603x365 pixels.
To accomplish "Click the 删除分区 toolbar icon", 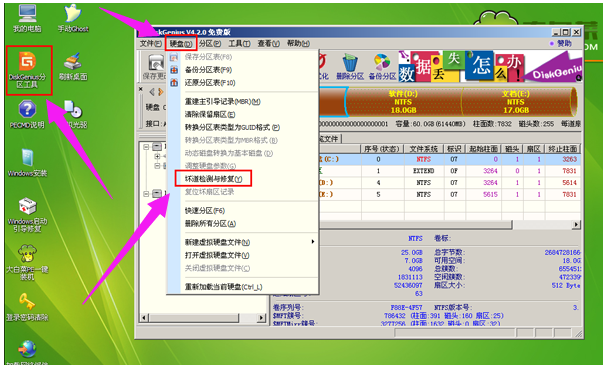I will click(350, 66).
